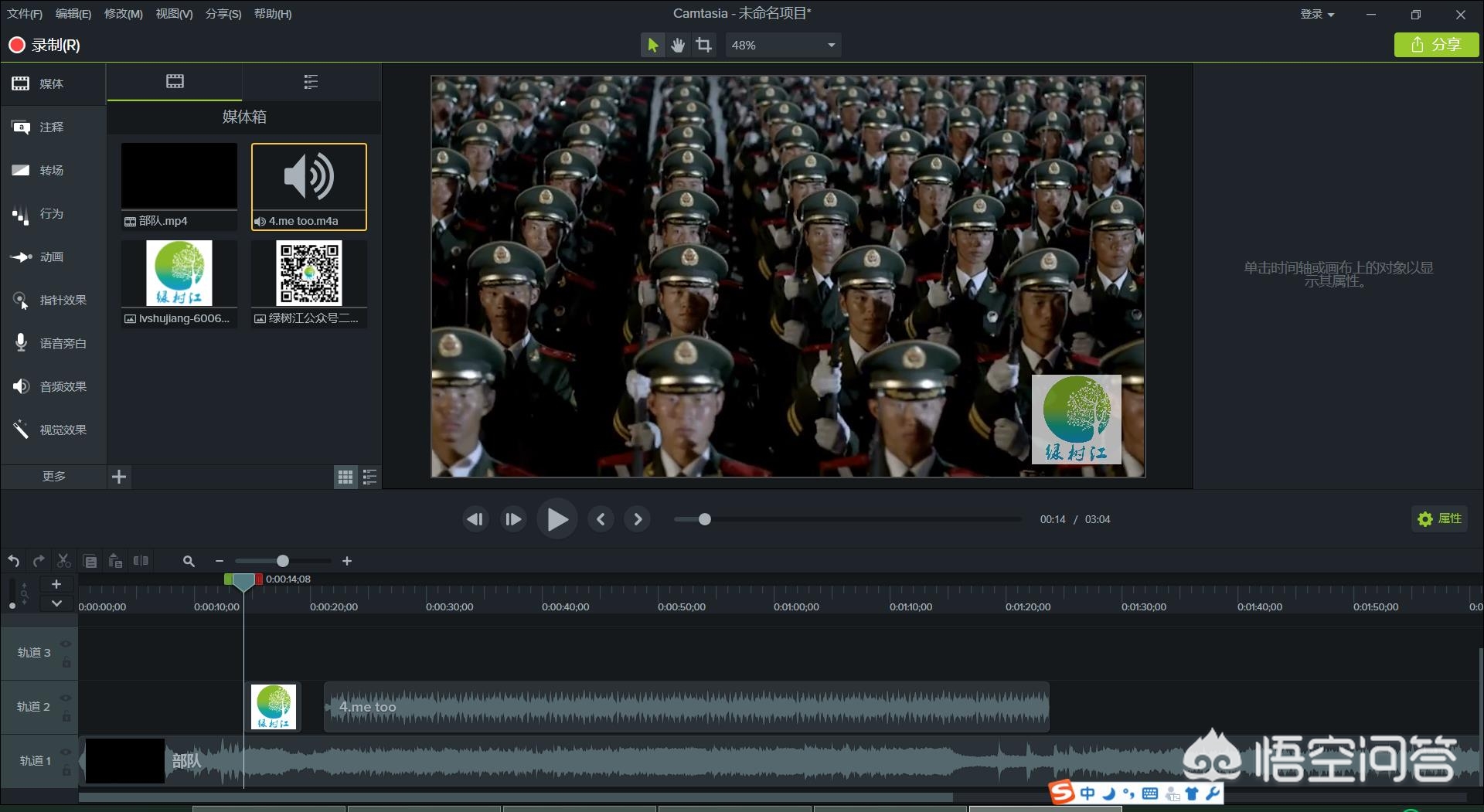Switch media bin to thumbnail grid view
Image resolution: width=1484 pixels, height=812 pixels.
click(x=345, y=477)
